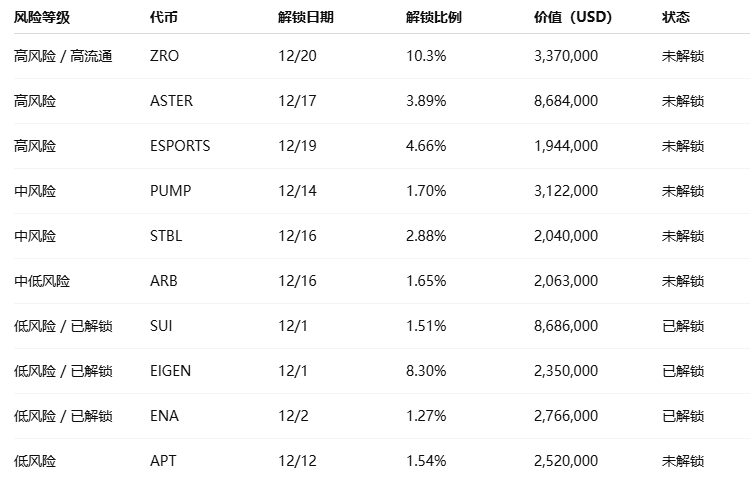Select the ZRO token cell
Screen dimensions: 750x497
click(x=164, y=56)
